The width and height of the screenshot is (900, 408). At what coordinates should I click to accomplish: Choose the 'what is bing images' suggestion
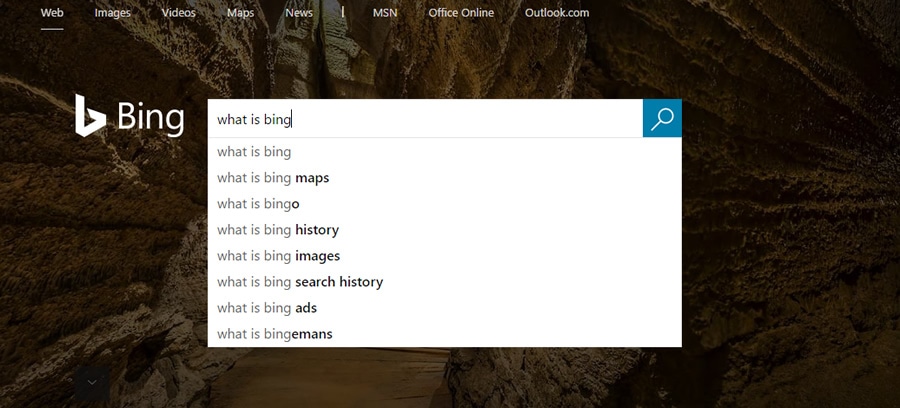pyautogui.click(x=278, y=256)
